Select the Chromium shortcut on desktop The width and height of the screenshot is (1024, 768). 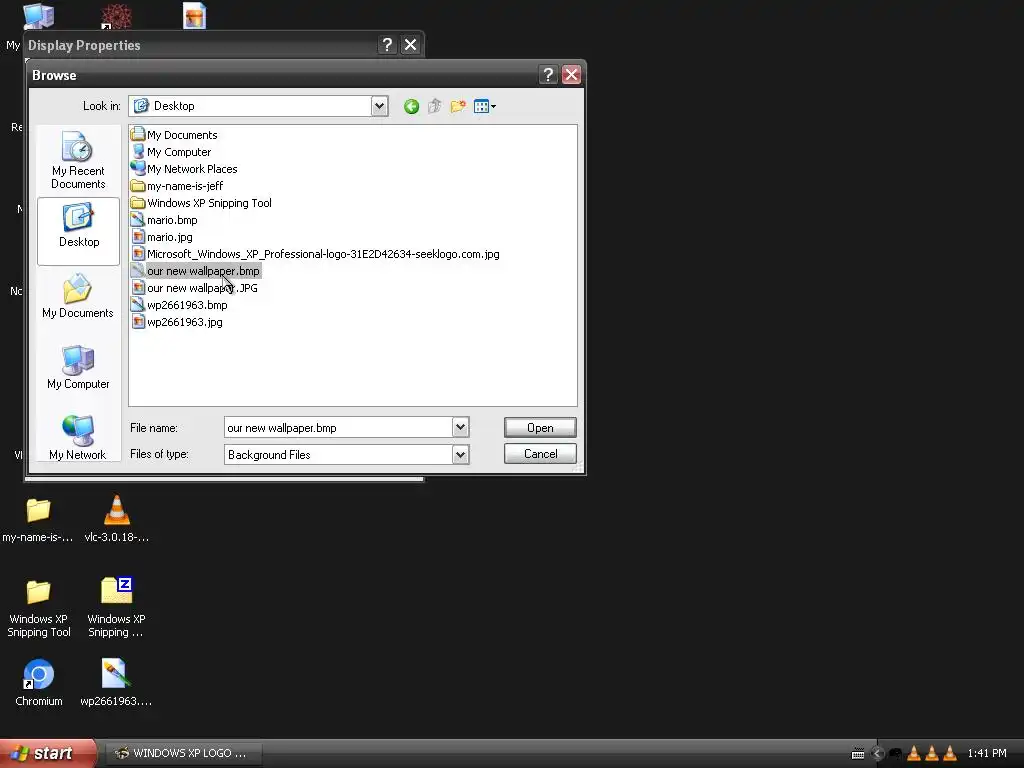pos(39,683)
